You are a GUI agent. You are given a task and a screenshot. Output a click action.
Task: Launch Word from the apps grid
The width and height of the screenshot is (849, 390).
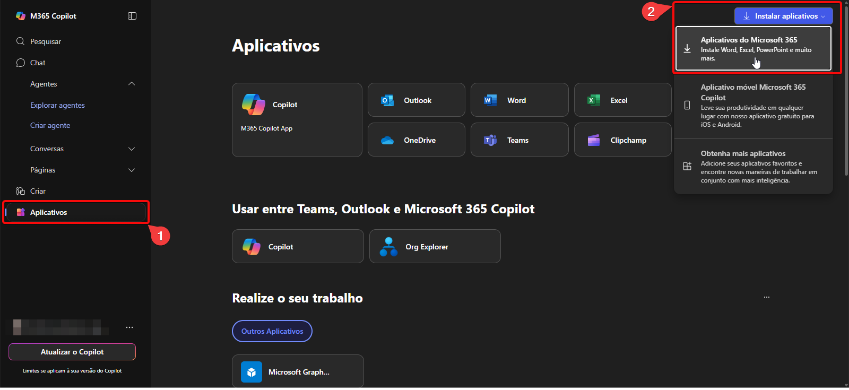click(519, 100)
